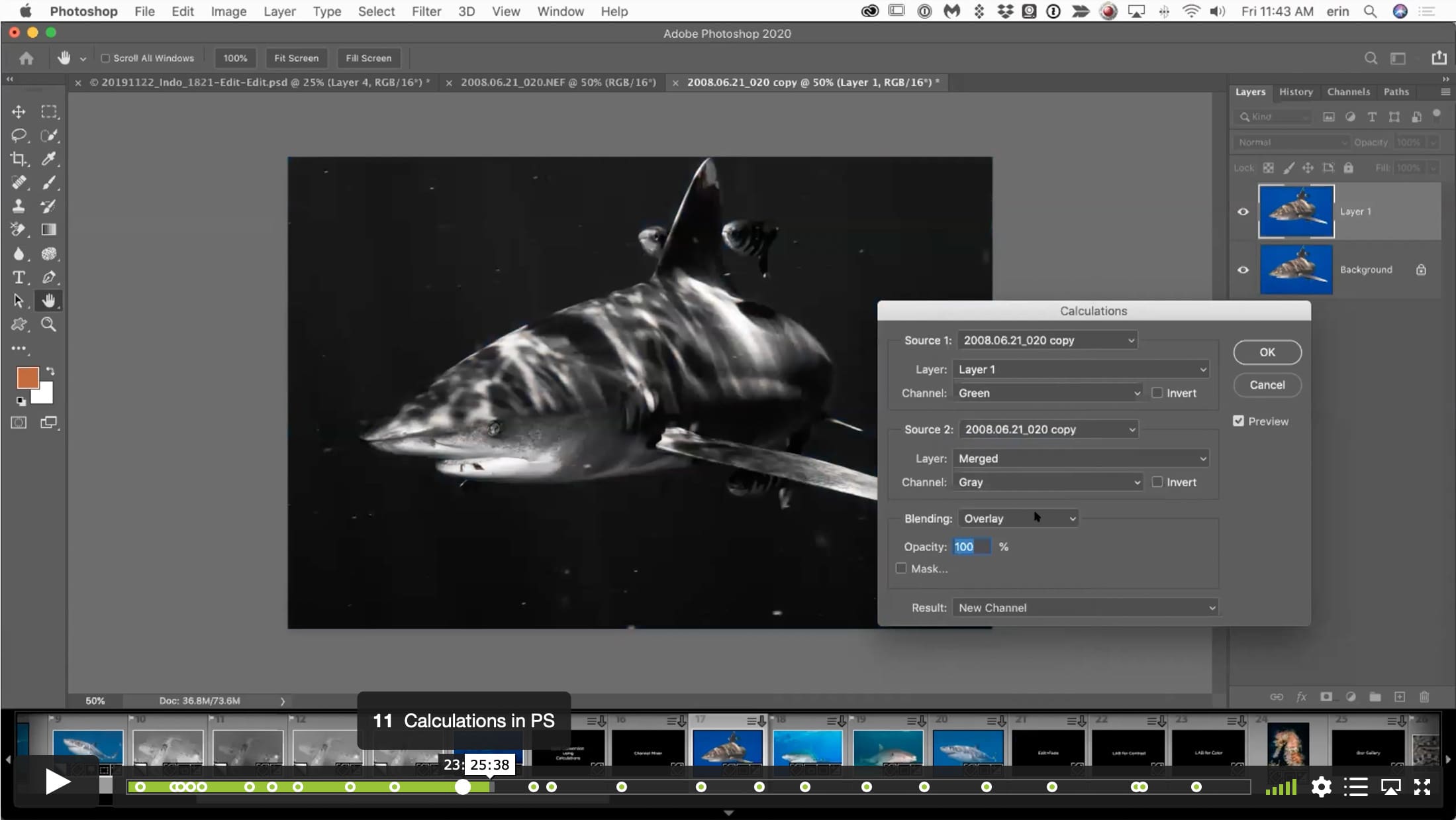Open the Source 2 Layer Merged dropdown
The width and height of the screenshot is (1456, 820).
pos(1081,458)
